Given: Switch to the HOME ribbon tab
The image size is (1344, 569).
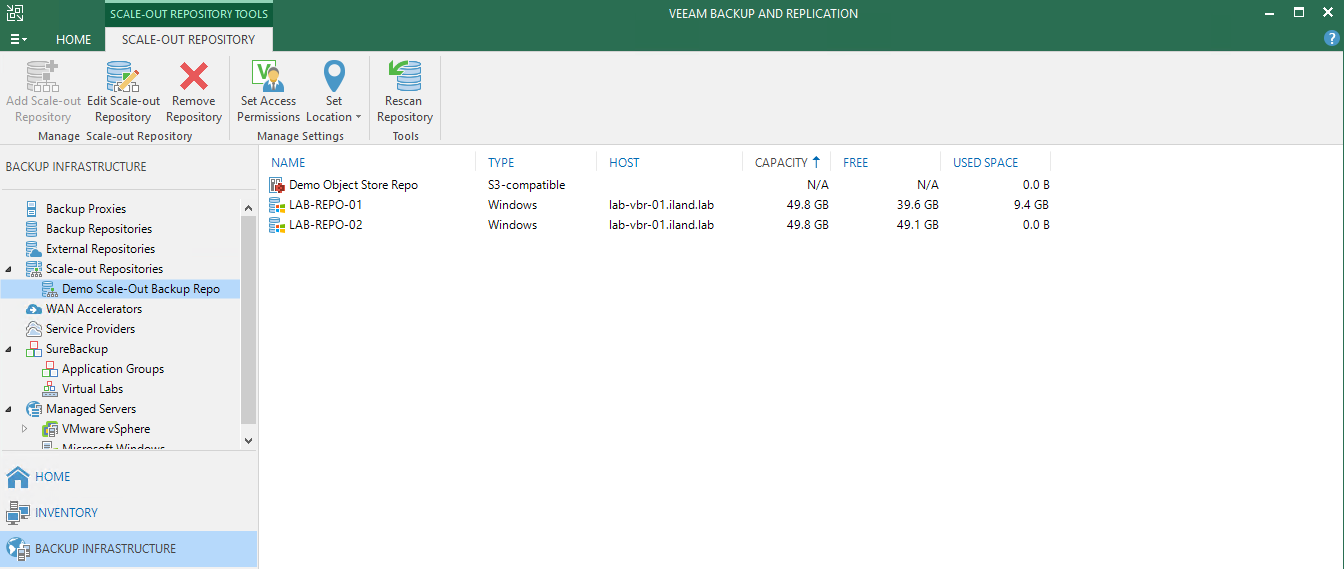Looking at the screenshot, I should click(73, 40).
